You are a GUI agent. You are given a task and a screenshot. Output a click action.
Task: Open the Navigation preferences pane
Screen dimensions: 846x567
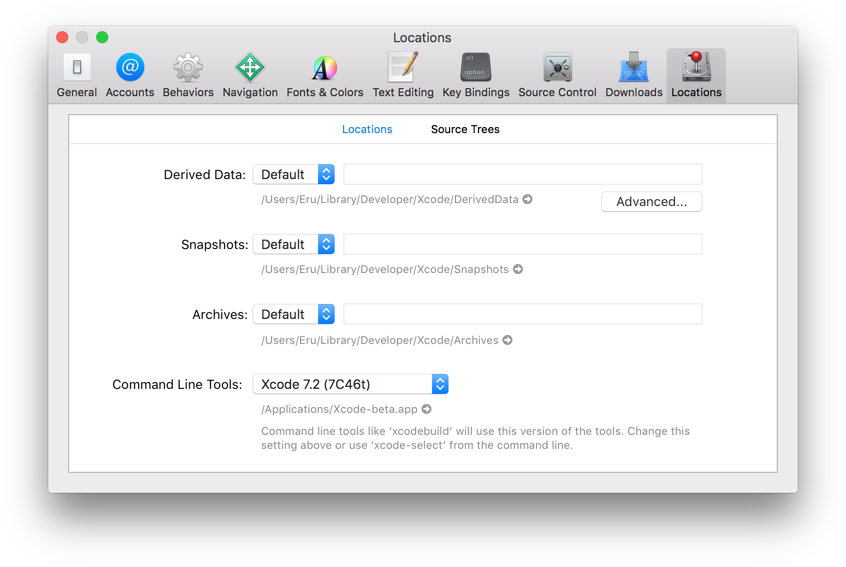coord(250,76)
